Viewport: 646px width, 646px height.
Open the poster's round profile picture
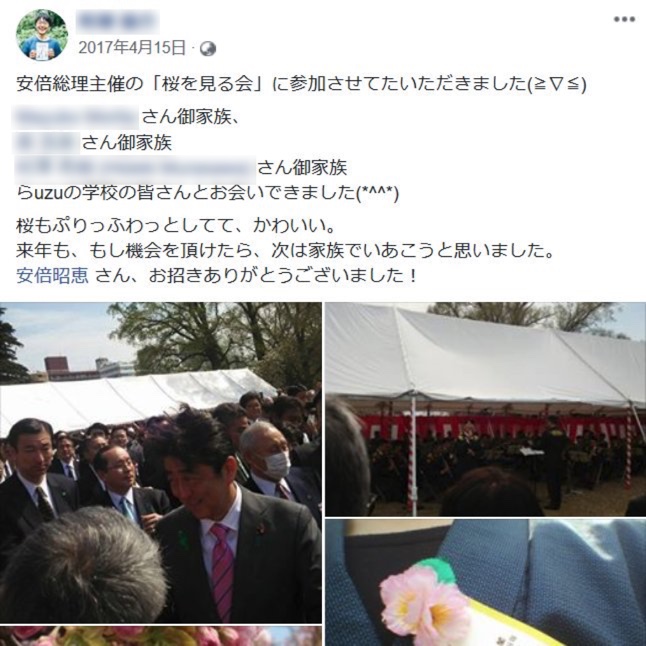[42, 35]
